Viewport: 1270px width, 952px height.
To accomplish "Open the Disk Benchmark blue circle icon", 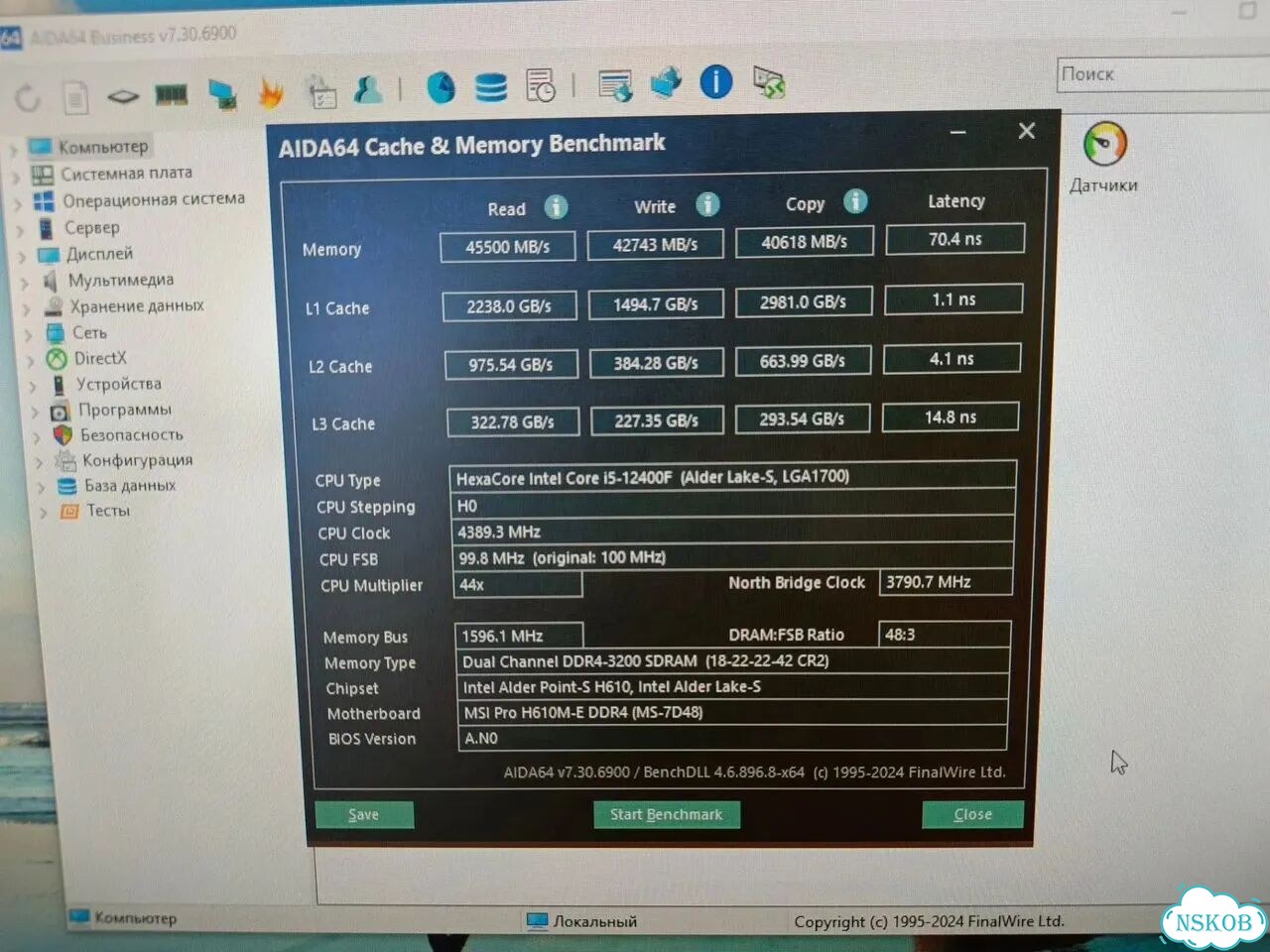I will (441, 88).
